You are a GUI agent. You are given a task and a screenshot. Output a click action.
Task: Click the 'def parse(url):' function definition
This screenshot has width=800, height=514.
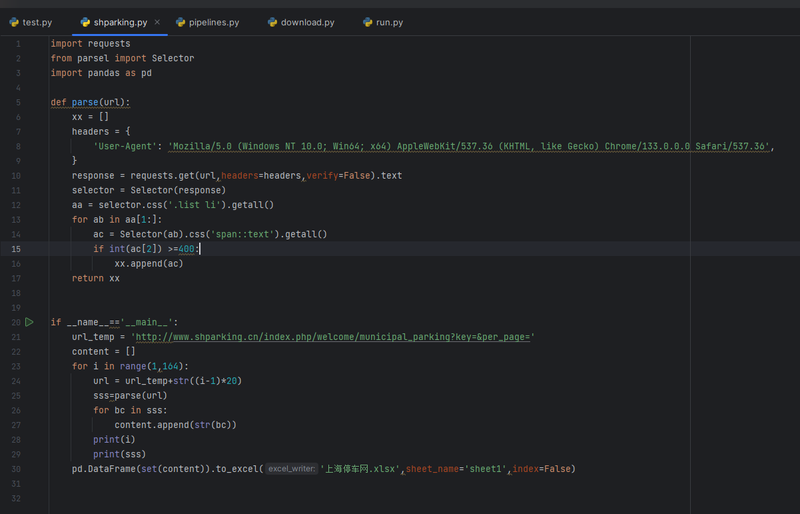click(x=90, y=102)
